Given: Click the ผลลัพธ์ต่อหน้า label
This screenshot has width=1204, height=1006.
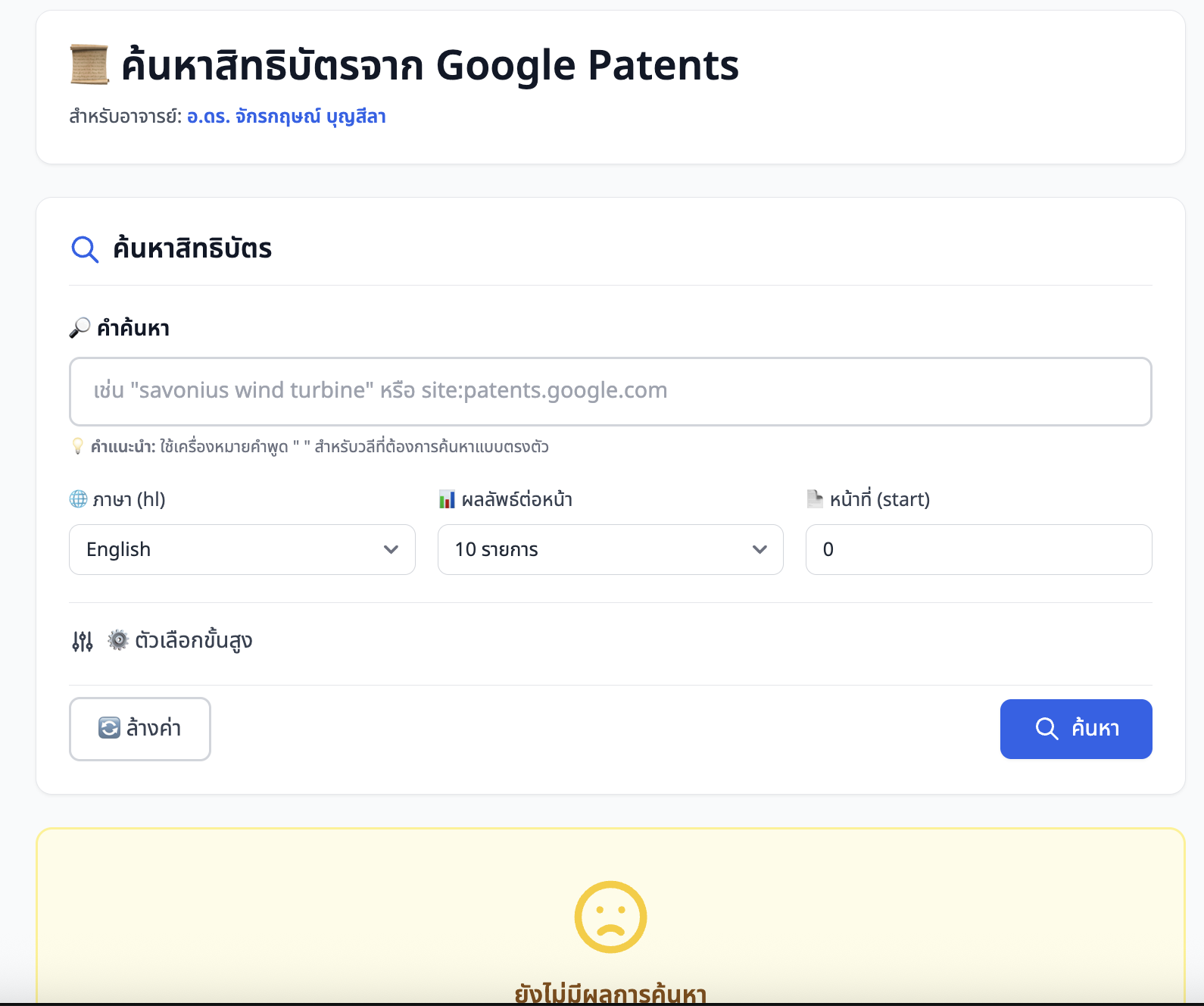Looking at the screenshot, I should pos(517,499).
